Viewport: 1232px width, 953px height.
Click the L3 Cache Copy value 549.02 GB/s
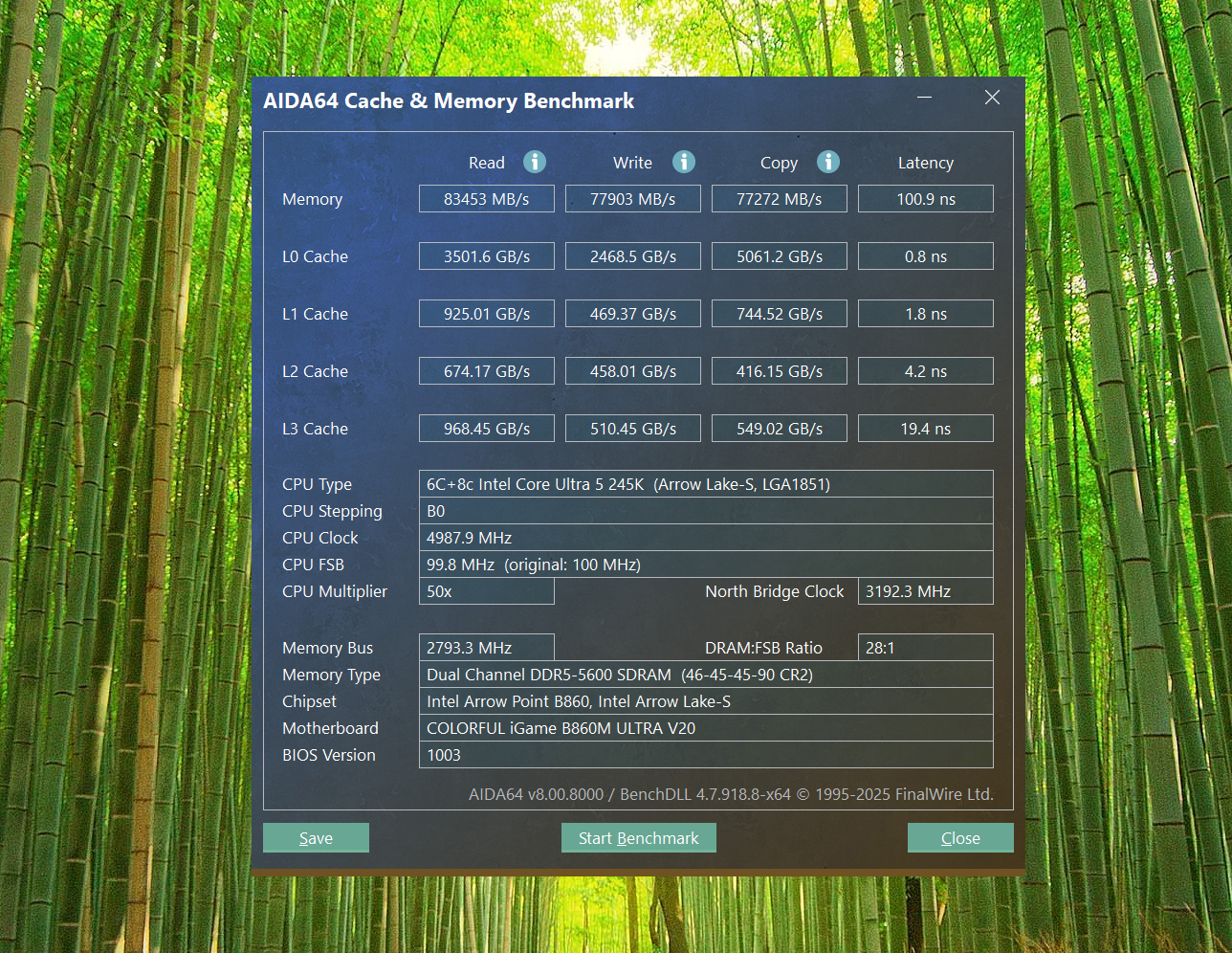pyautogui.click(x=780, y=429)
